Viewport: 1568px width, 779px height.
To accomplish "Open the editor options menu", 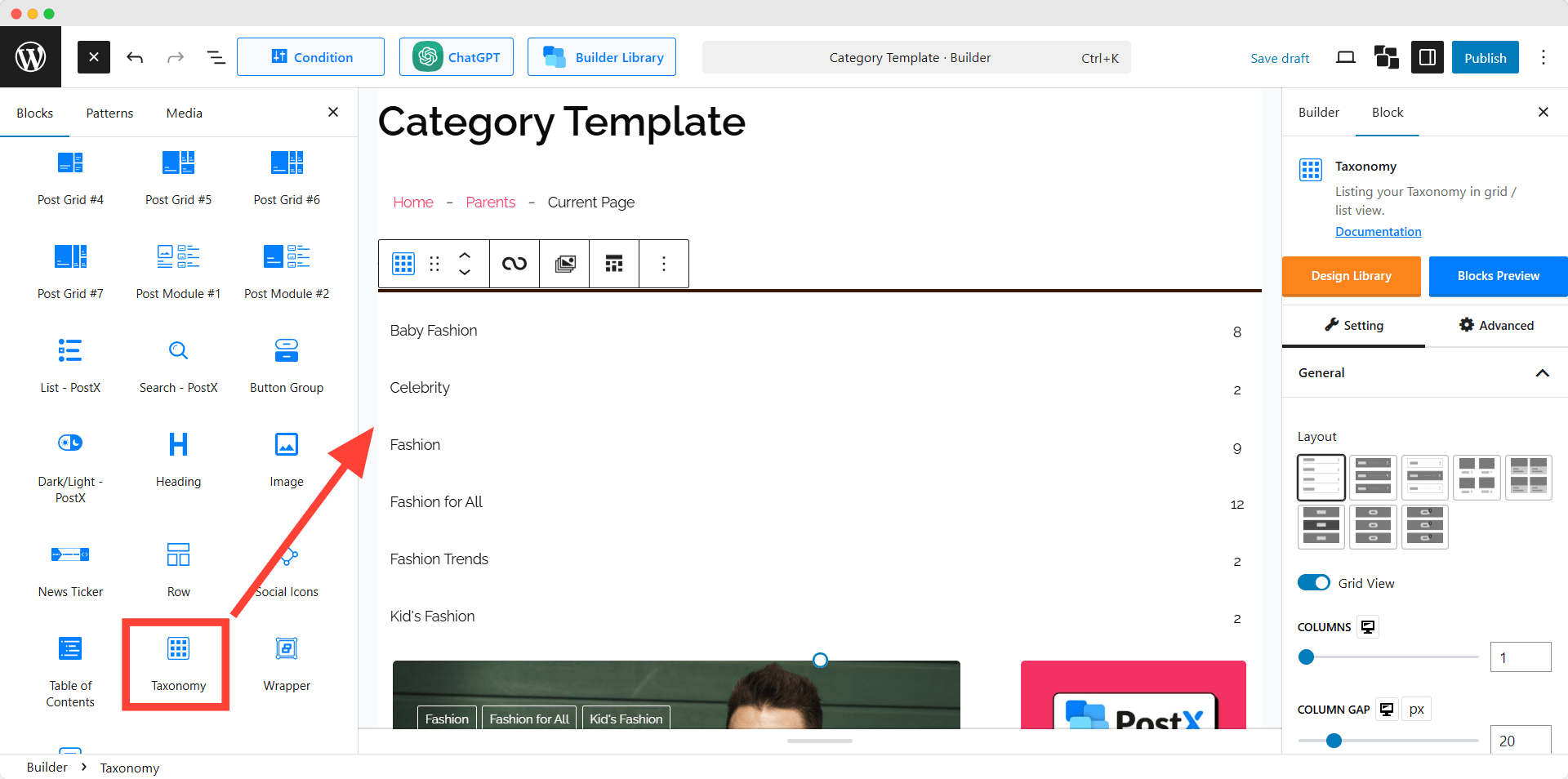I will (x=1543, y=57).
